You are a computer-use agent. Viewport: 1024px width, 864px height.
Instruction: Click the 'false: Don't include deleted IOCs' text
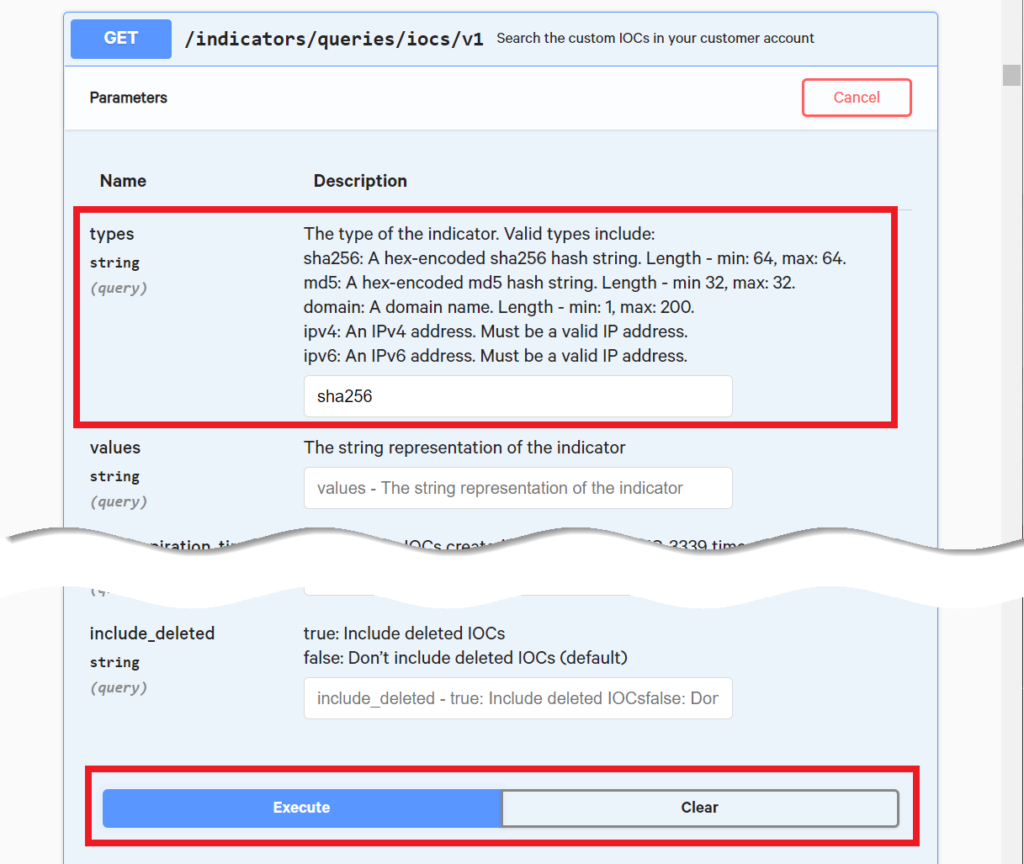465,658
